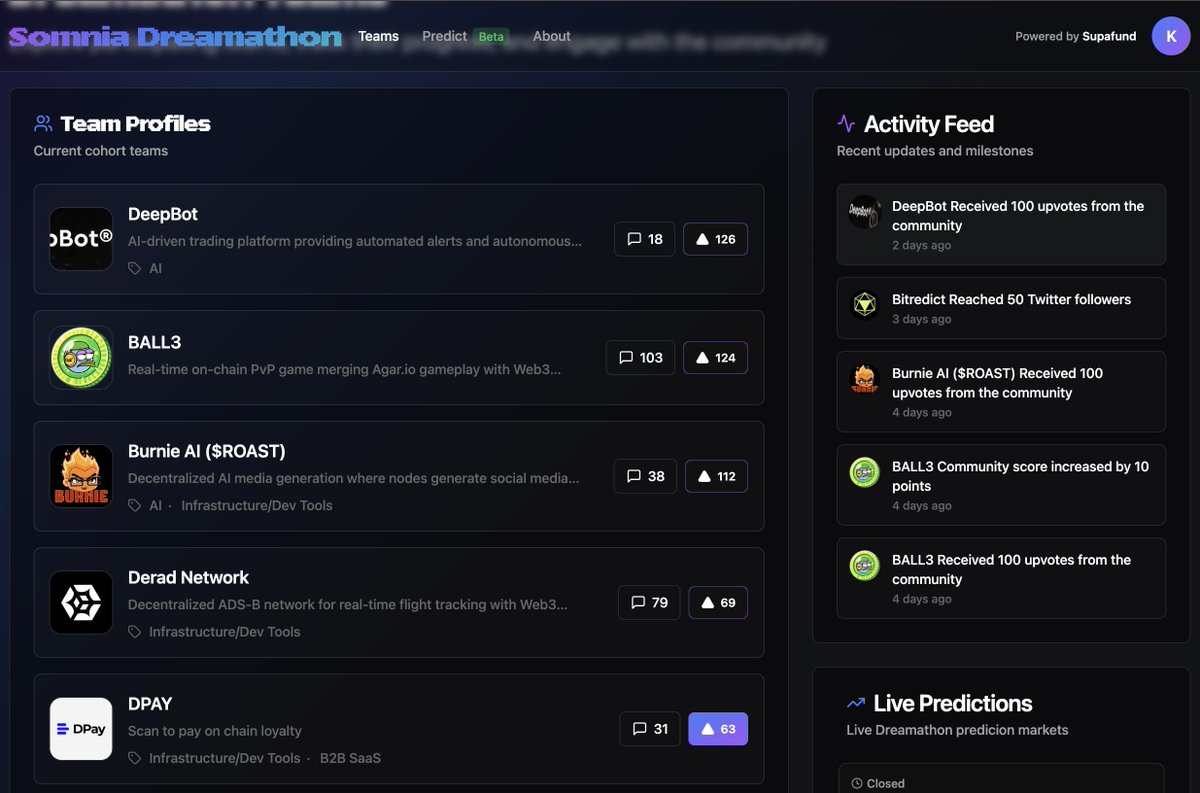1200x793 pixels.
Task: Select the BALL3 team avatar
Action: (x=81, y=356)
